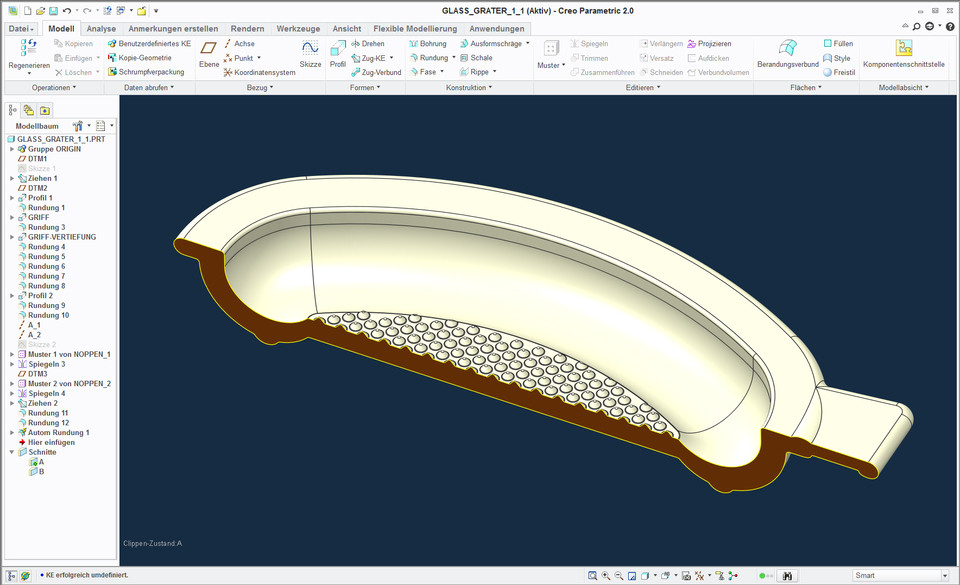Select the Berandungsverbund surface tool
Screen dimensions: 960x585
[x=786, y=47]
